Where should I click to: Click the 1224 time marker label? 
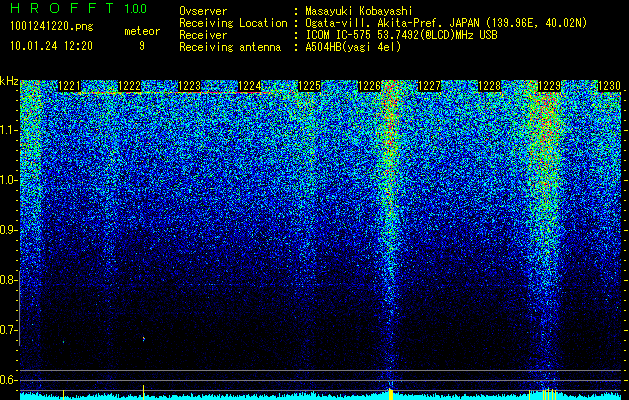(250, 86)
